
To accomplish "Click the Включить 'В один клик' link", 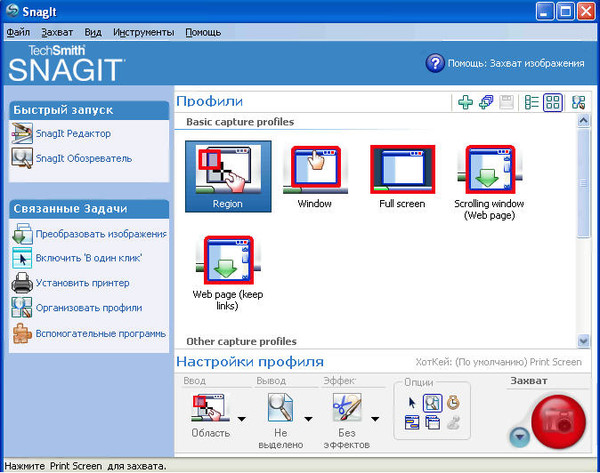I will (89, 258).
